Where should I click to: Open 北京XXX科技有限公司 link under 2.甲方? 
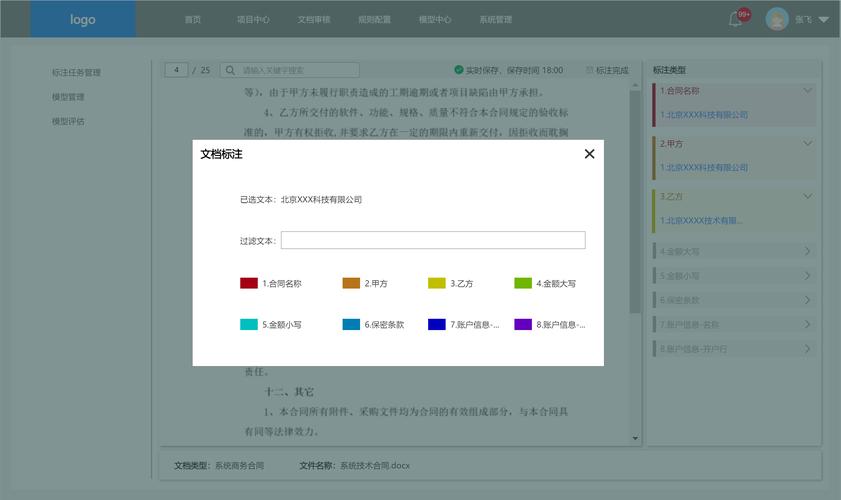[704, 167]
